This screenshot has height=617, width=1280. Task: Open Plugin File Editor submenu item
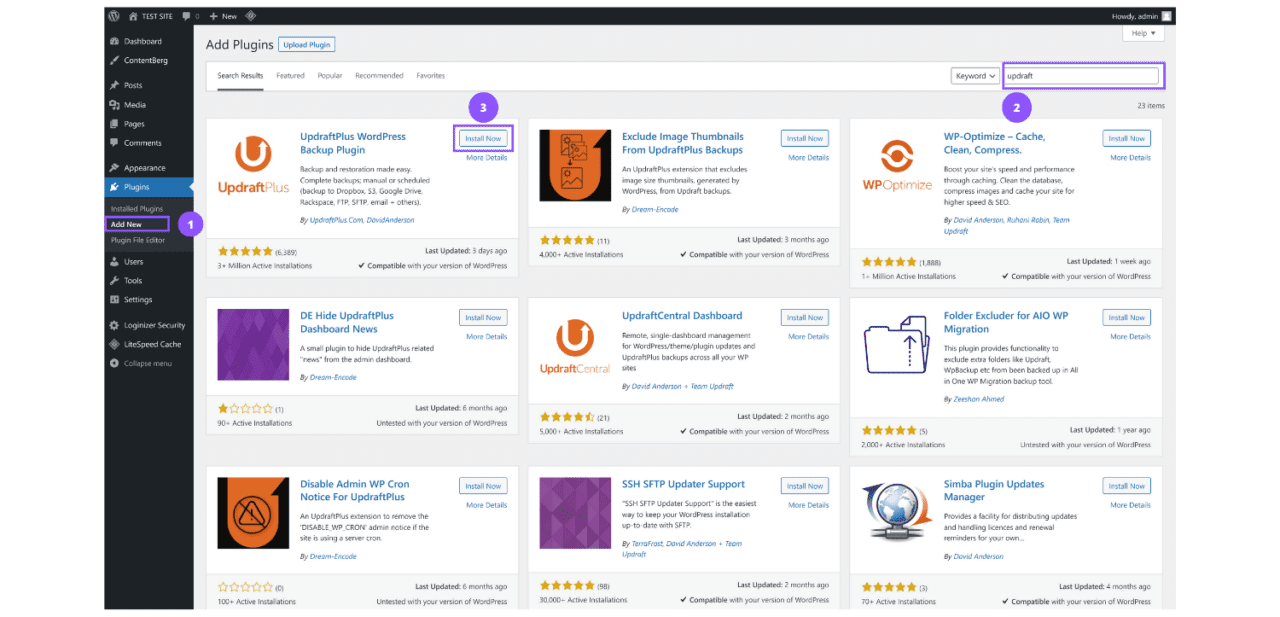pyautogui.click(x=138, y=240)
